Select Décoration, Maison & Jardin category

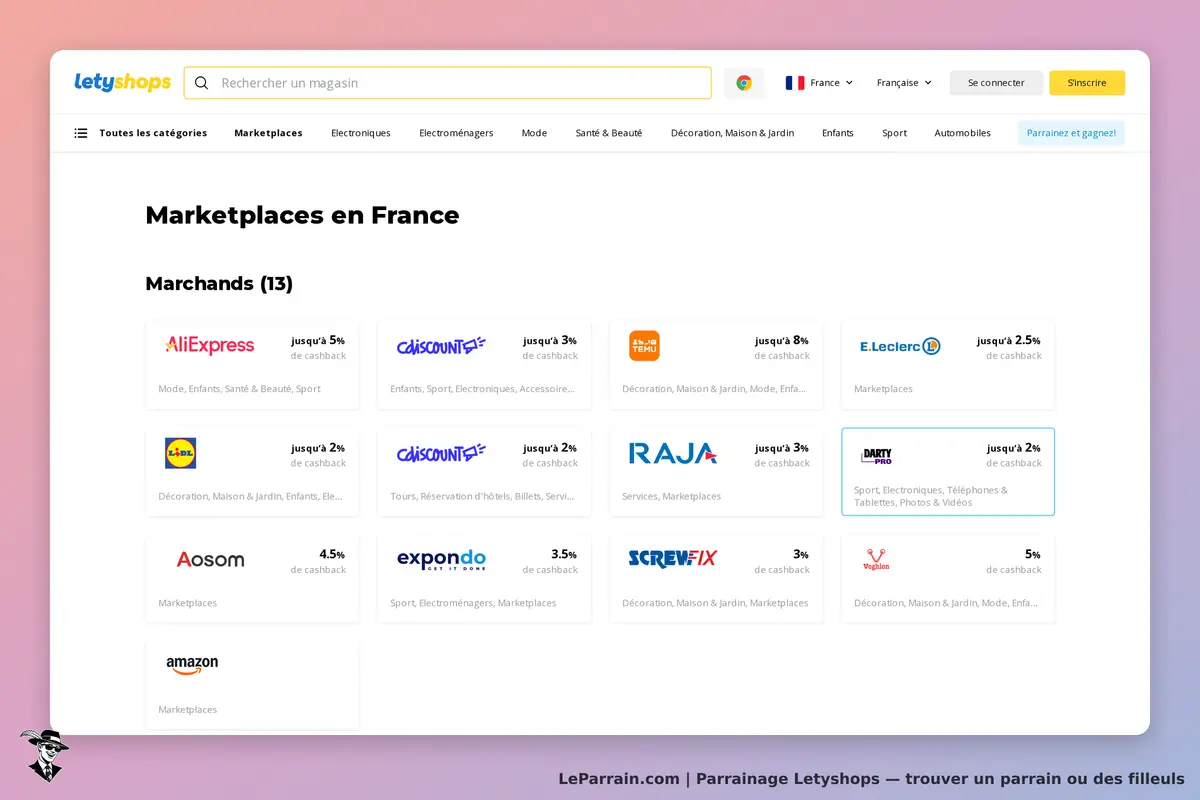point(732,133)
